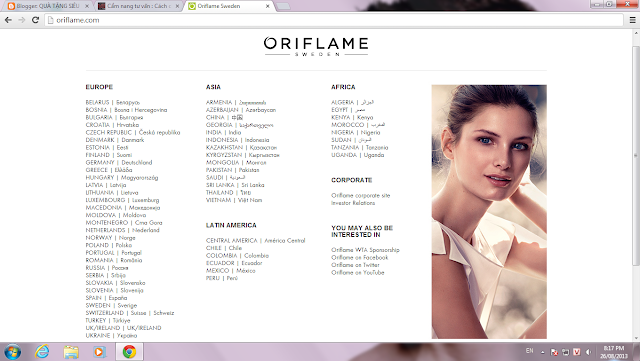Click the red V tray icon

click(x=577, y=352)
